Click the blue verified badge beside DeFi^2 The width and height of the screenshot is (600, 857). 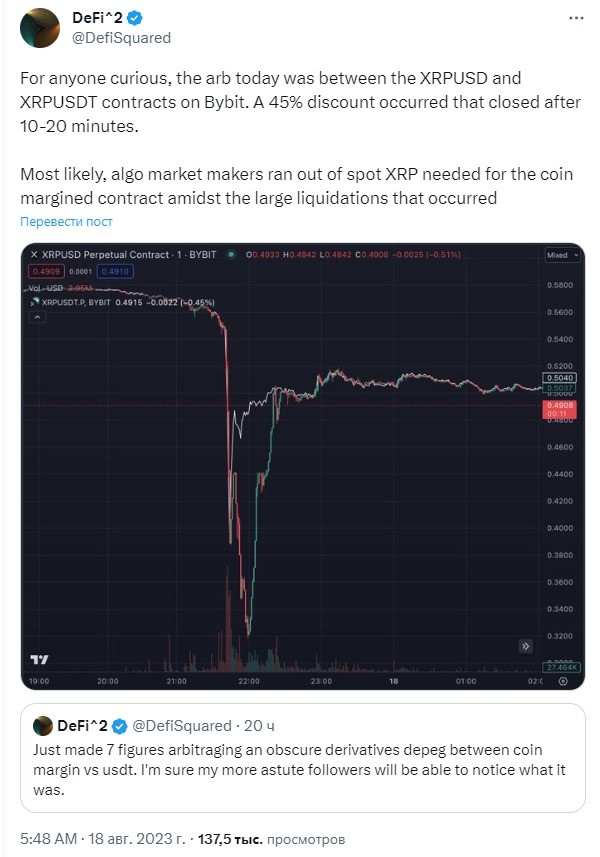click(135, 19)
